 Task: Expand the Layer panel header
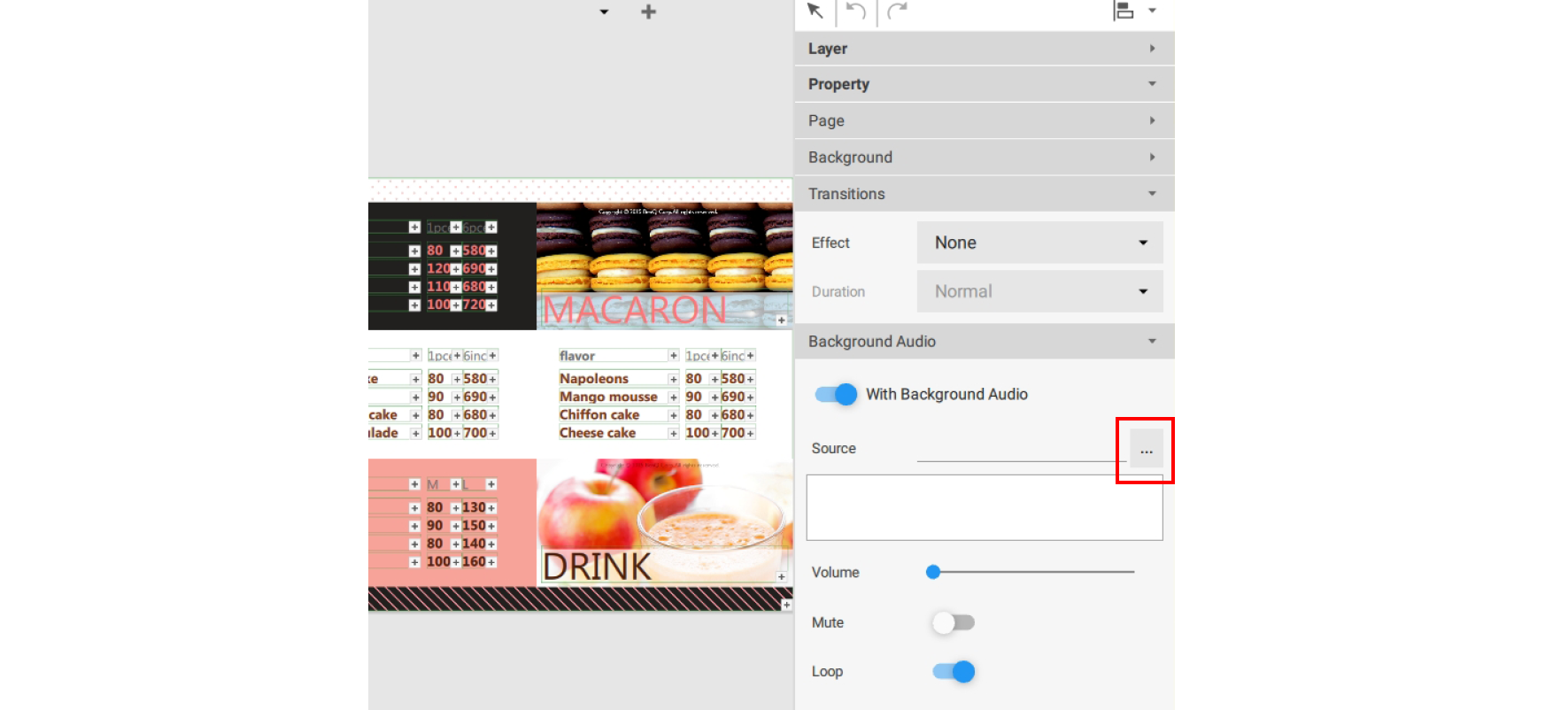click(984, 49)
